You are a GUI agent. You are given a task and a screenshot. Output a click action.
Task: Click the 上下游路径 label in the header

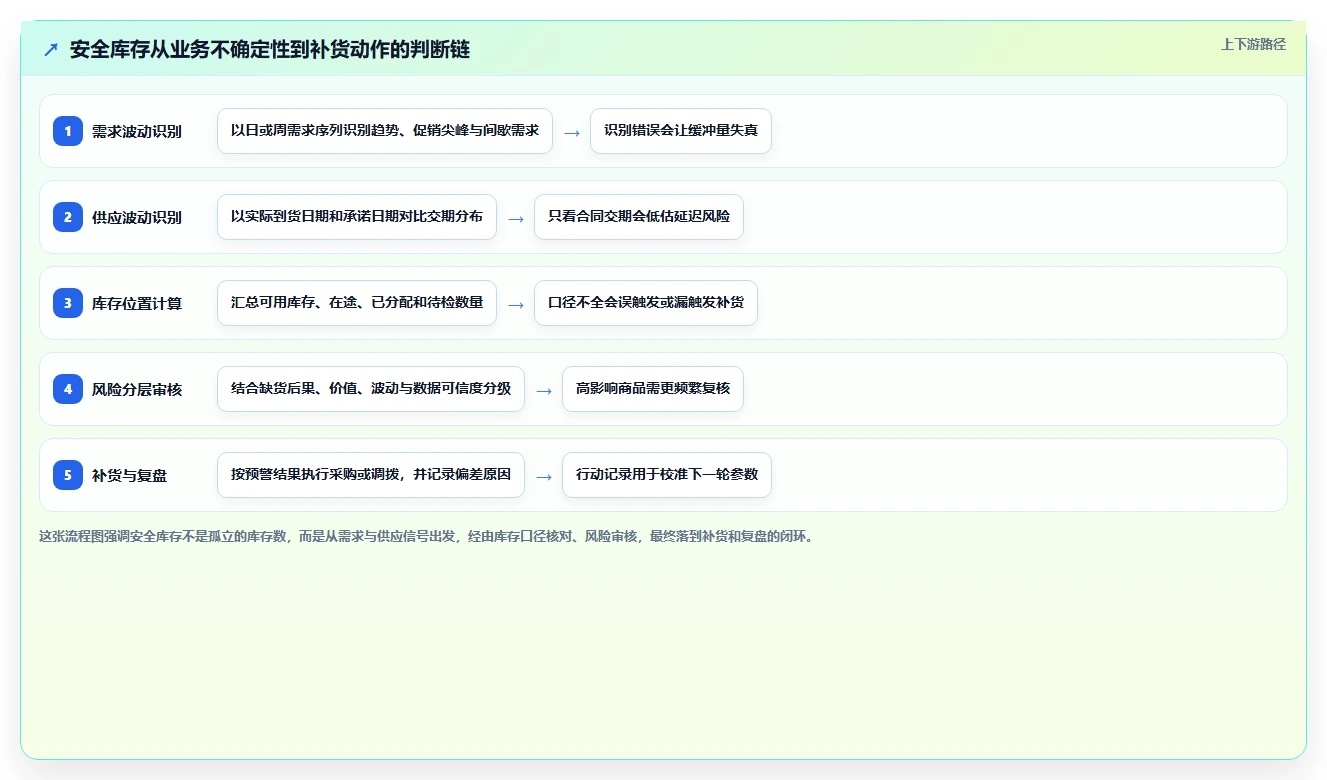[1253, 44]
